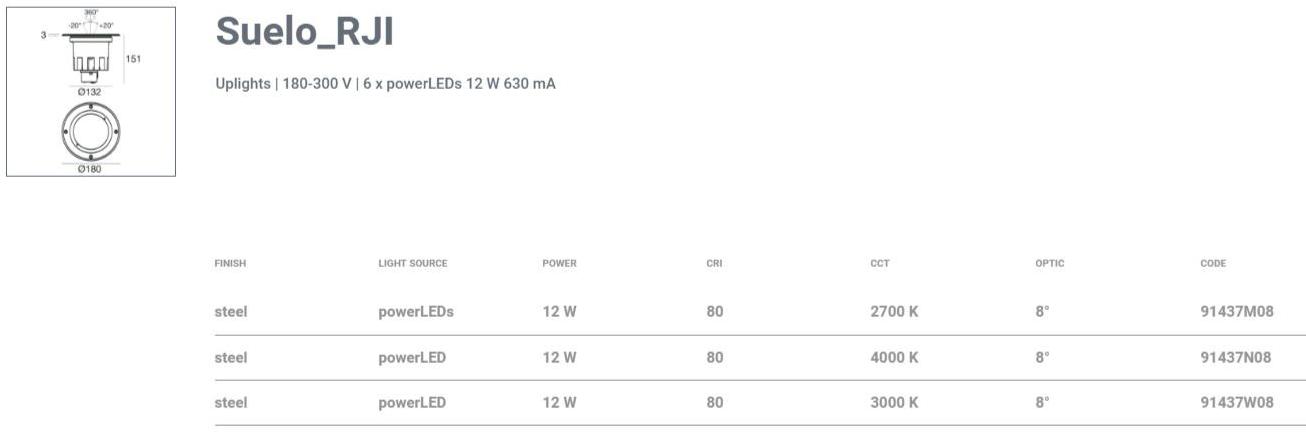Click 12 W power in the 2700 K row
This screenshot has width=1306, height=434.
tap(559, 312)
